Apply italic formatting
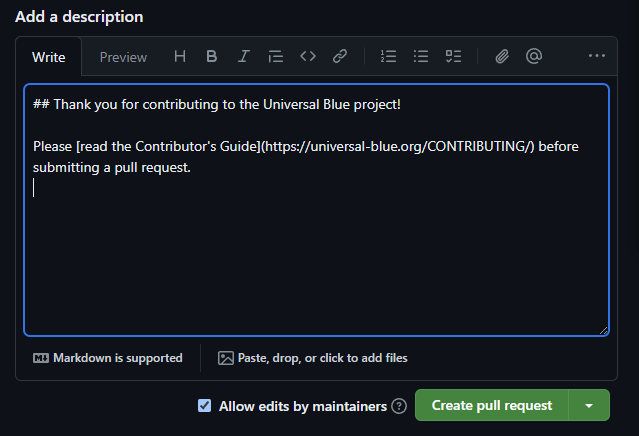This screenshot has height=436, width=639. tap(244, 57)
